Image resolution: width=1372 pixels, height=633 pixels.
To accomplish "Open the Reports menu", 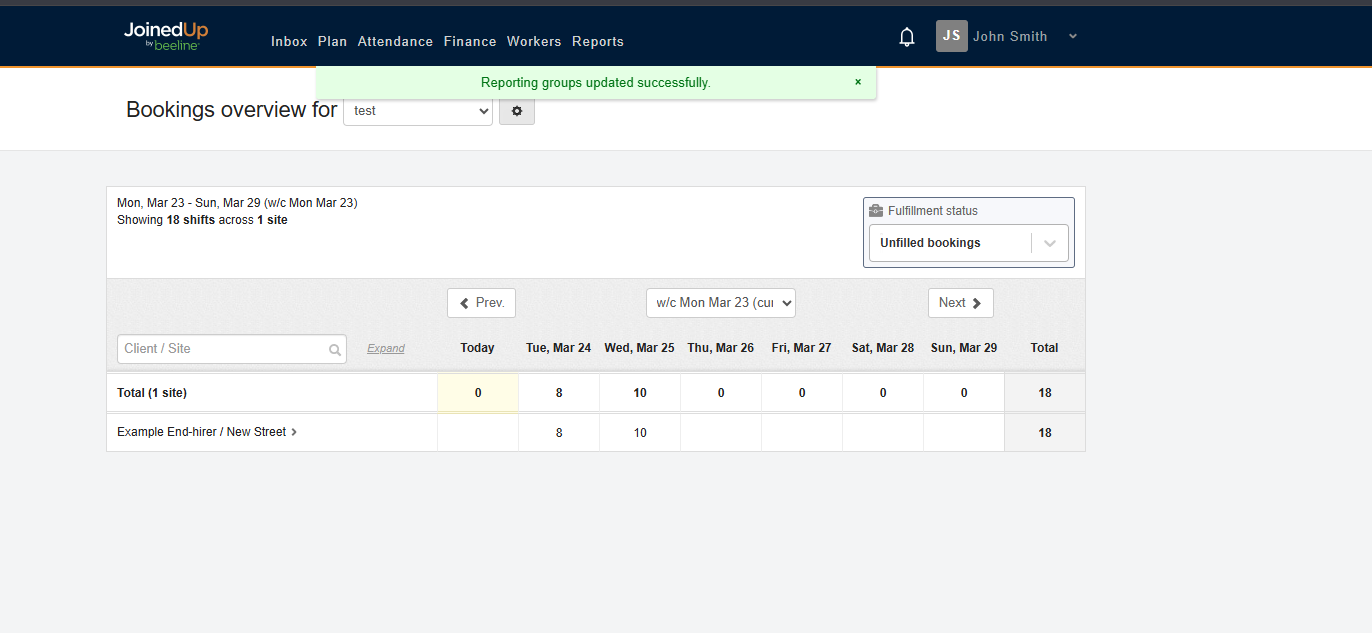I will point(597,41).
